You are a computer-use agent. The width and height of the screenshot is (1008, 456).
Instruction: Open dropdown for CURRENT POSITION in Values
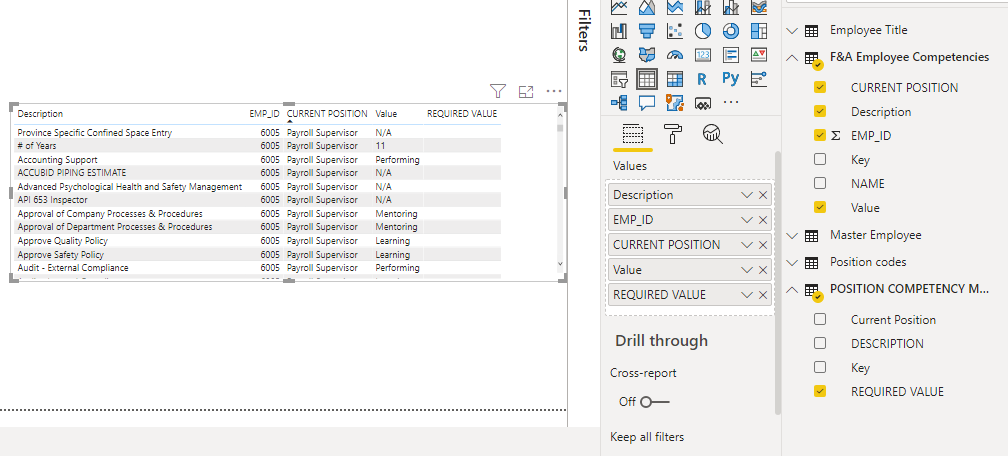(x=746, y=245)
